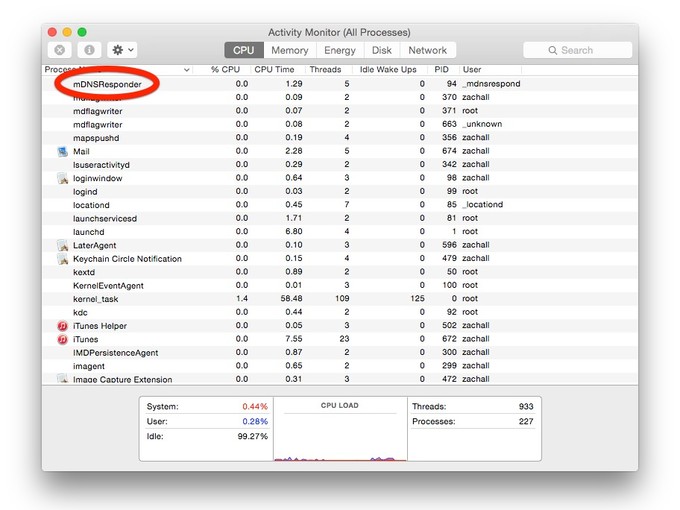Select the launchservicesd process
This screenshot has height=510, width=680.
click(x=340, y=219)
